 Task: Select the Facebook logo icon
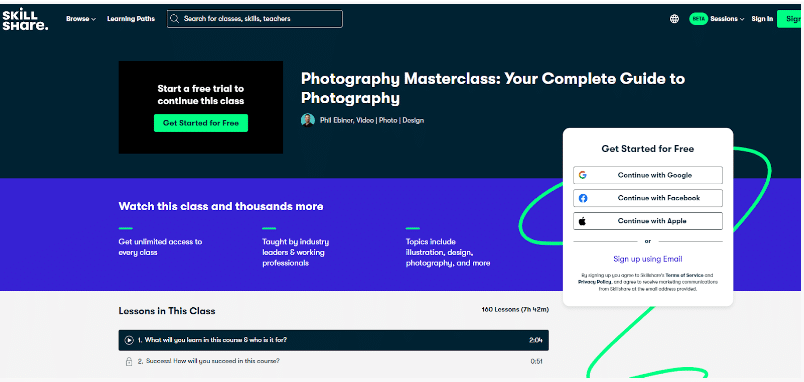[x=582, y=198]
